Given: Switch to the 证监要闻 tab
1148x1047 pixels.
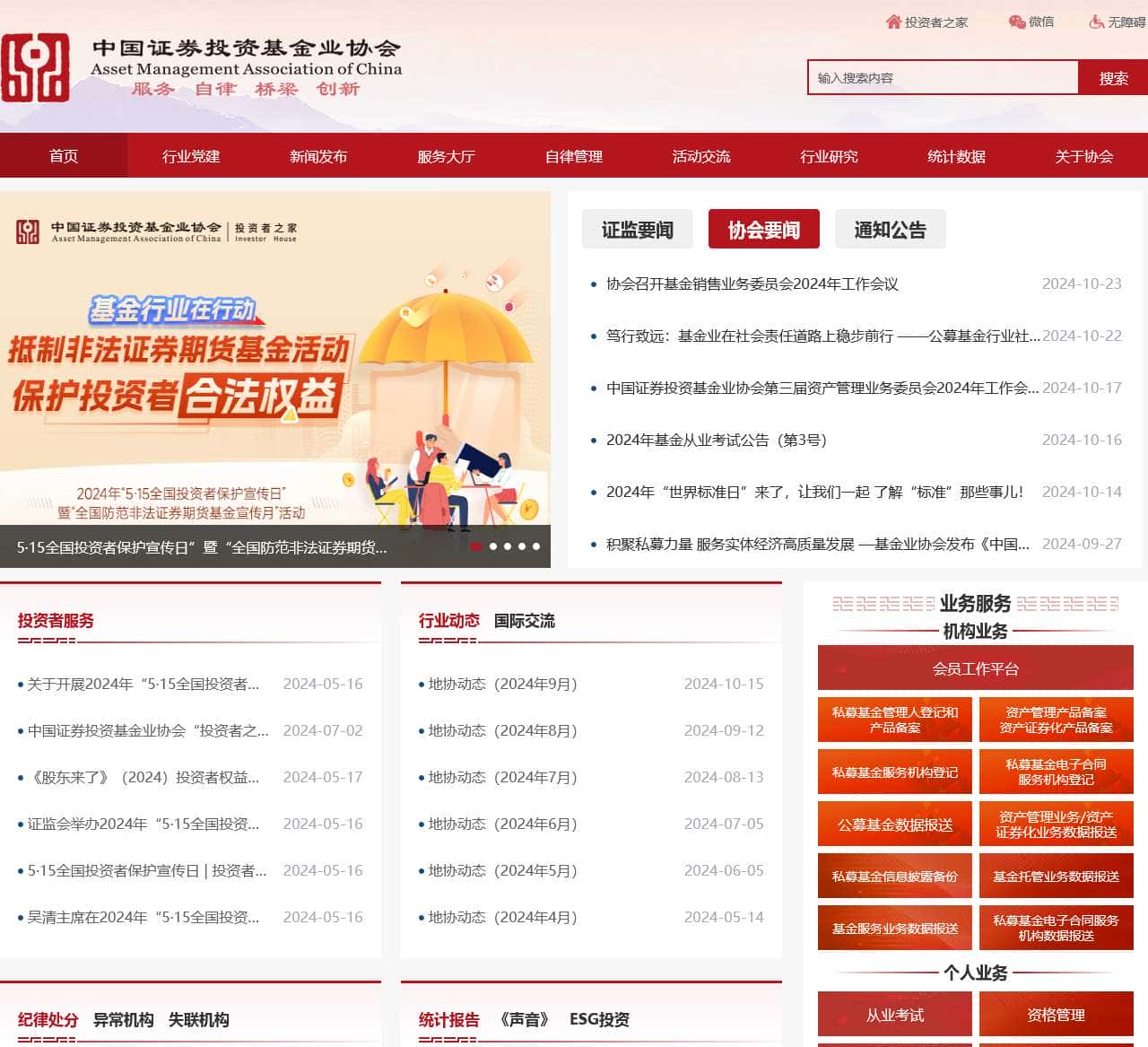Looking at the screenshot, I should pos(638,230).
